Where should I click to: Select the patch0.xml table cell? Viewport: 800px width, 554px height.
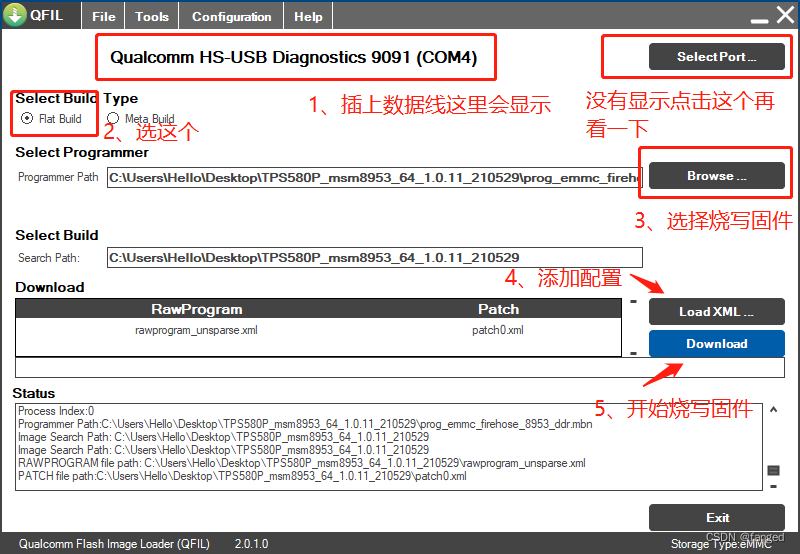pyautogui.click(x=497, y=330)
